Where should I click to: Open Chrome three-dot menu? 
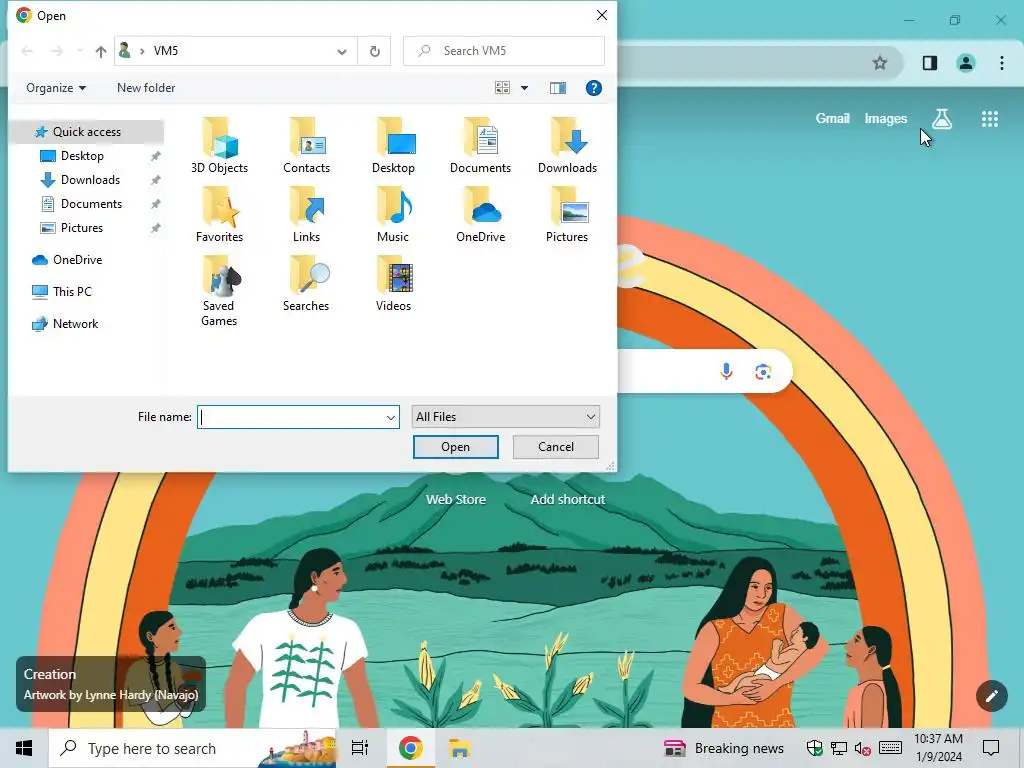(x=1001, y=63)
